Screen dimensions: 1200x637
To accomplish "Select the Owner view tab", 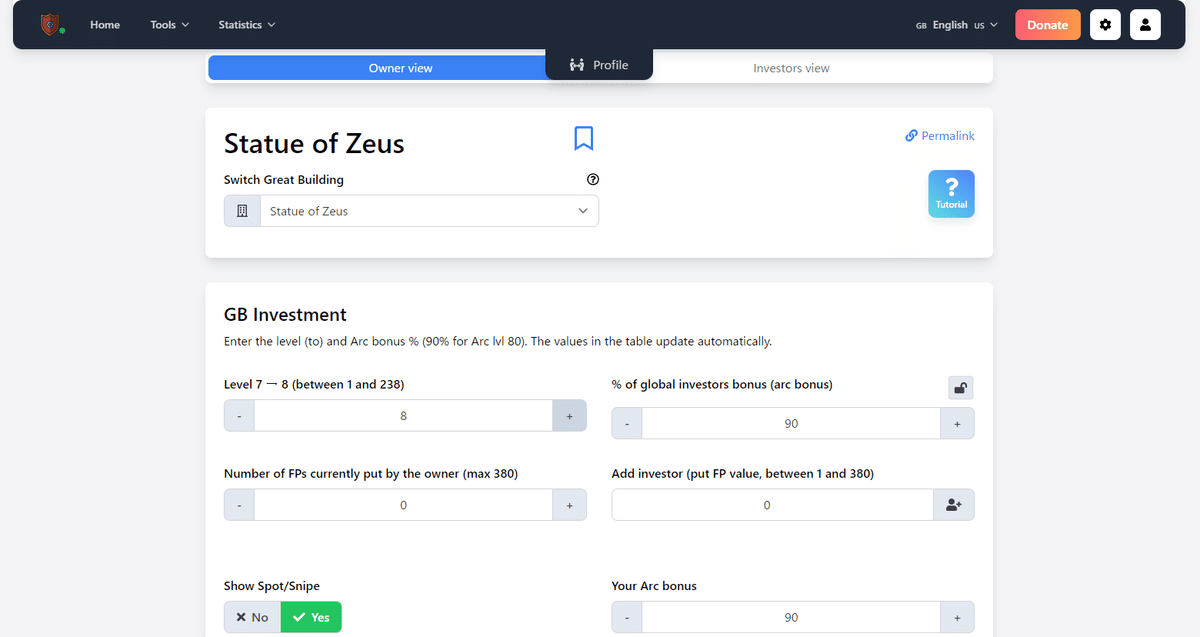I will (400, 68).
